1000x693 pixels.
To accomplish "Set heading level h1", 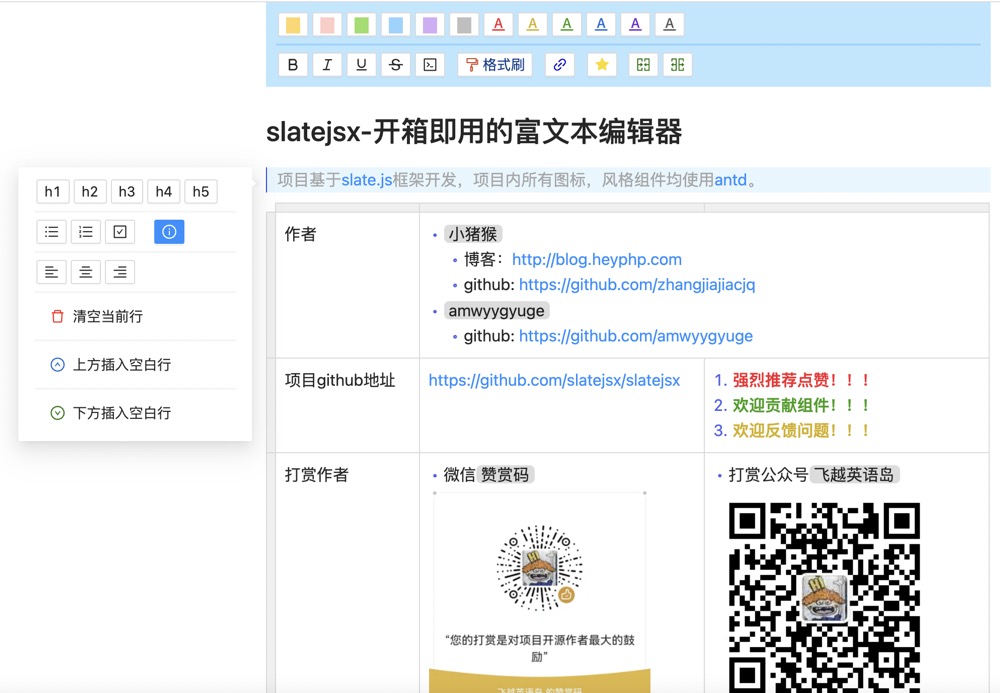I will click(52, 191).
